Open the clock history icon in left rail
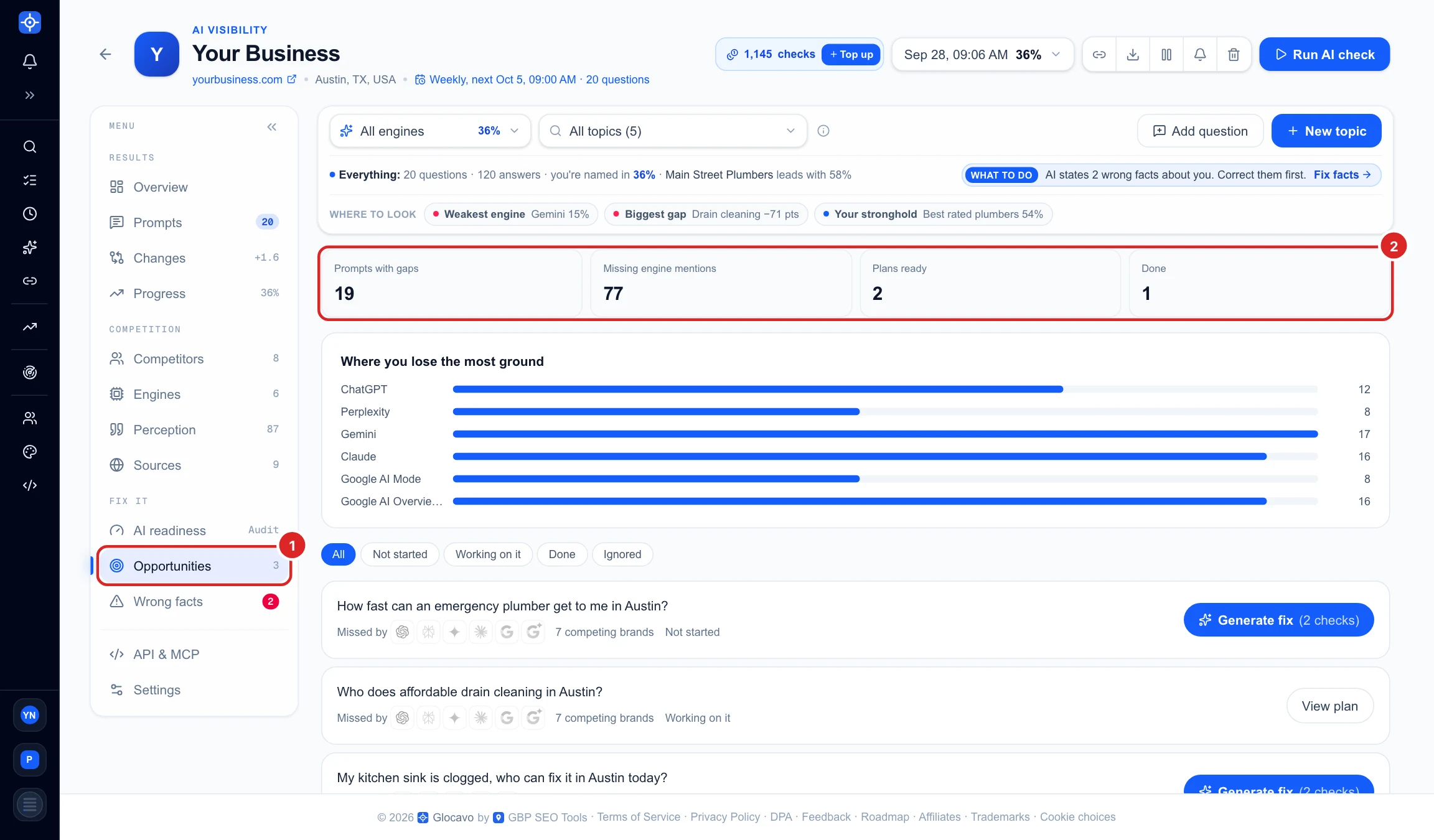The image size is (1434, 840). [29, 214]
